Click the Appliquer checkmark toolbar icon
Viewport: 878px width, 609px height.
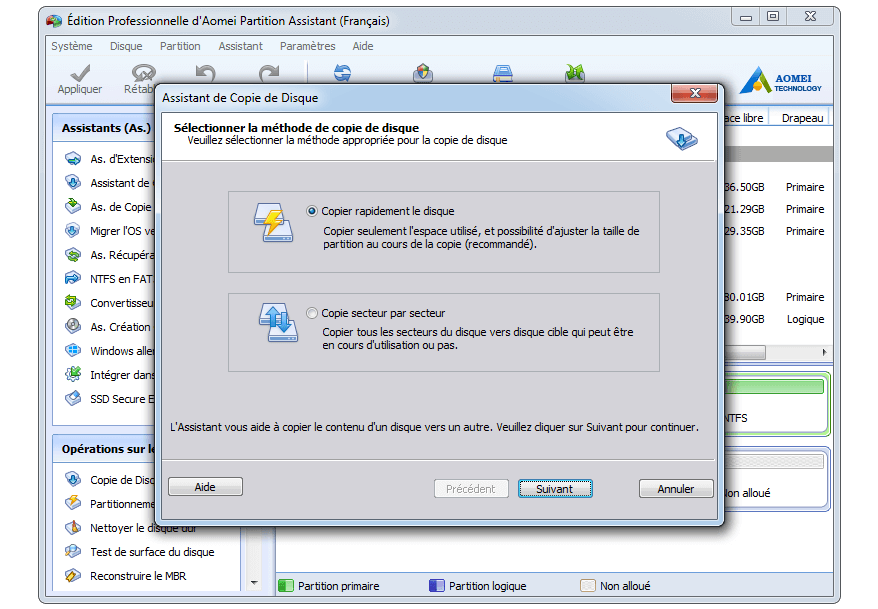pyautogui.click(x=80, y=73)
